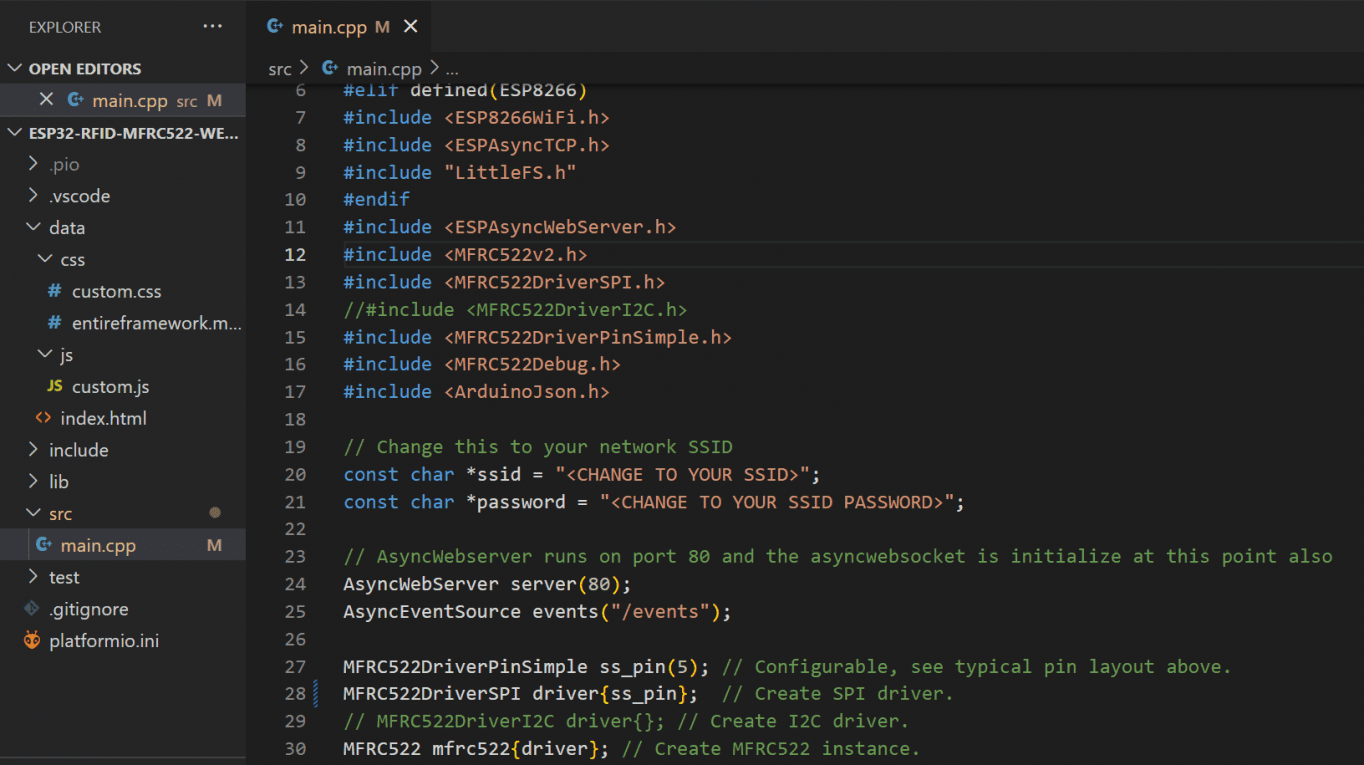Click C++ icon in main.cpp tab
The height and width of the screenshot is (765, 1364).
pyautogui.click(x=274, y=27)
